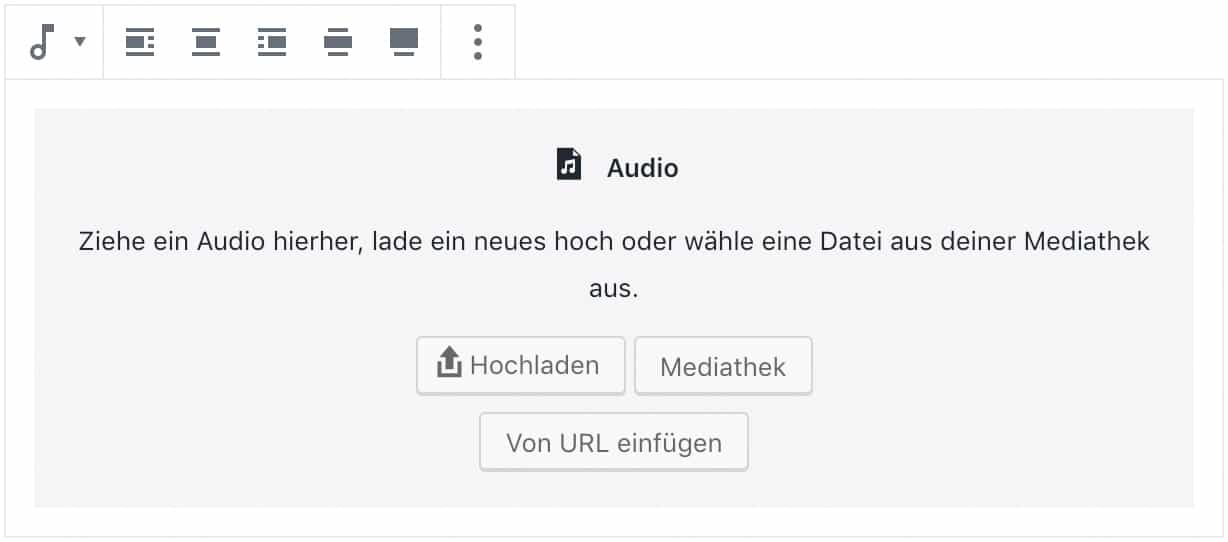Image resolution: width=1228 pixels, height=542 pixels.
Task: Click the 'Ziehe ein Audio hierher' instruction text
Action: [614, 265]
